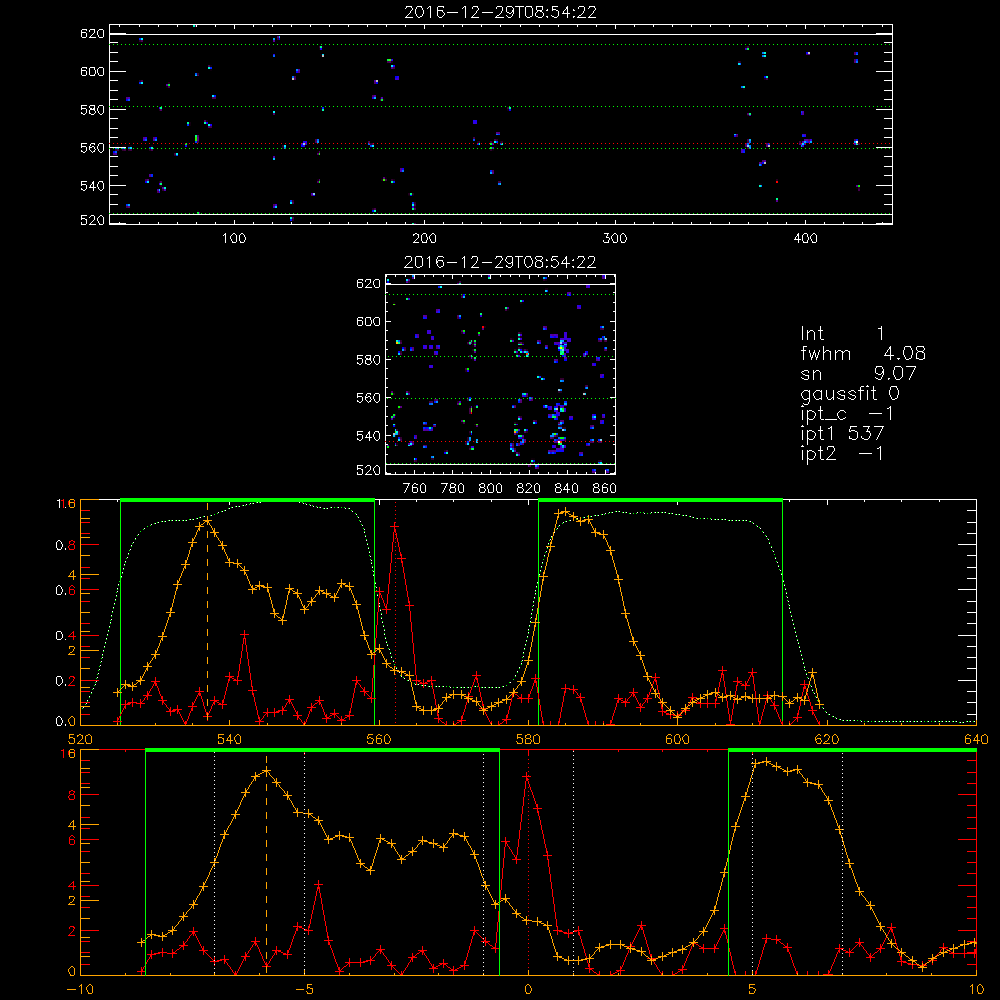Click the 540 x-axis label of the profile plot
The height and width of the screenshot is (1000, 1000).
230,739
